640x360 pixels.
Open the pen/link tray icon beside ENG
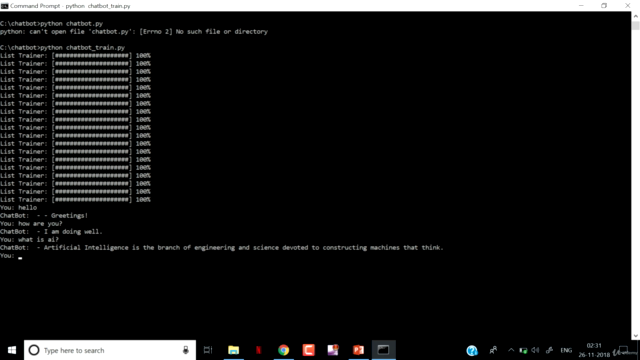[x=549, y=350]
